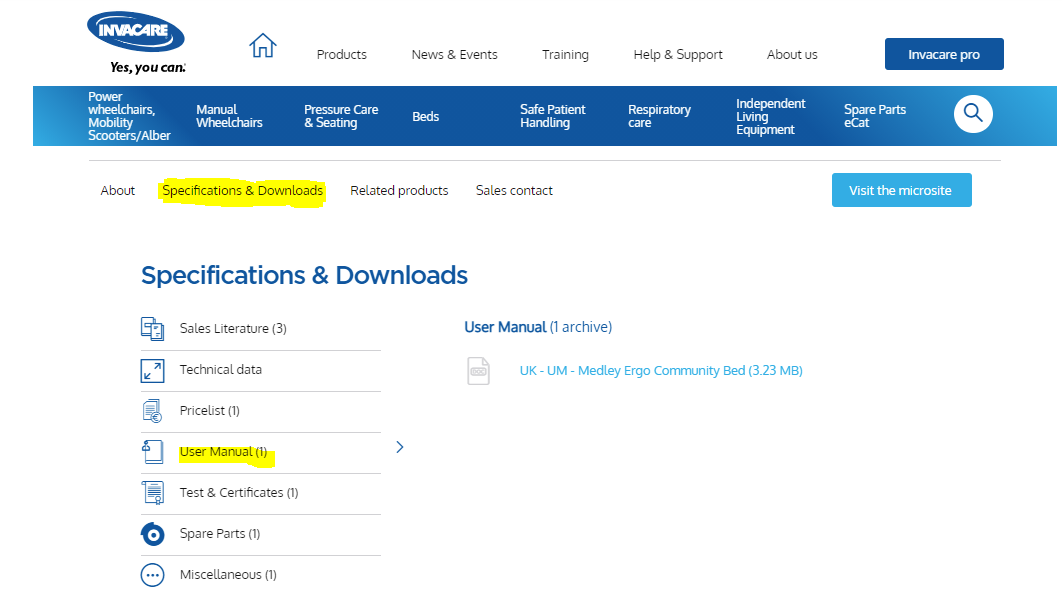Screen dimensions: 1062x608
Task: Click the Technical data expand icon
Action: (x=152, y=370)
